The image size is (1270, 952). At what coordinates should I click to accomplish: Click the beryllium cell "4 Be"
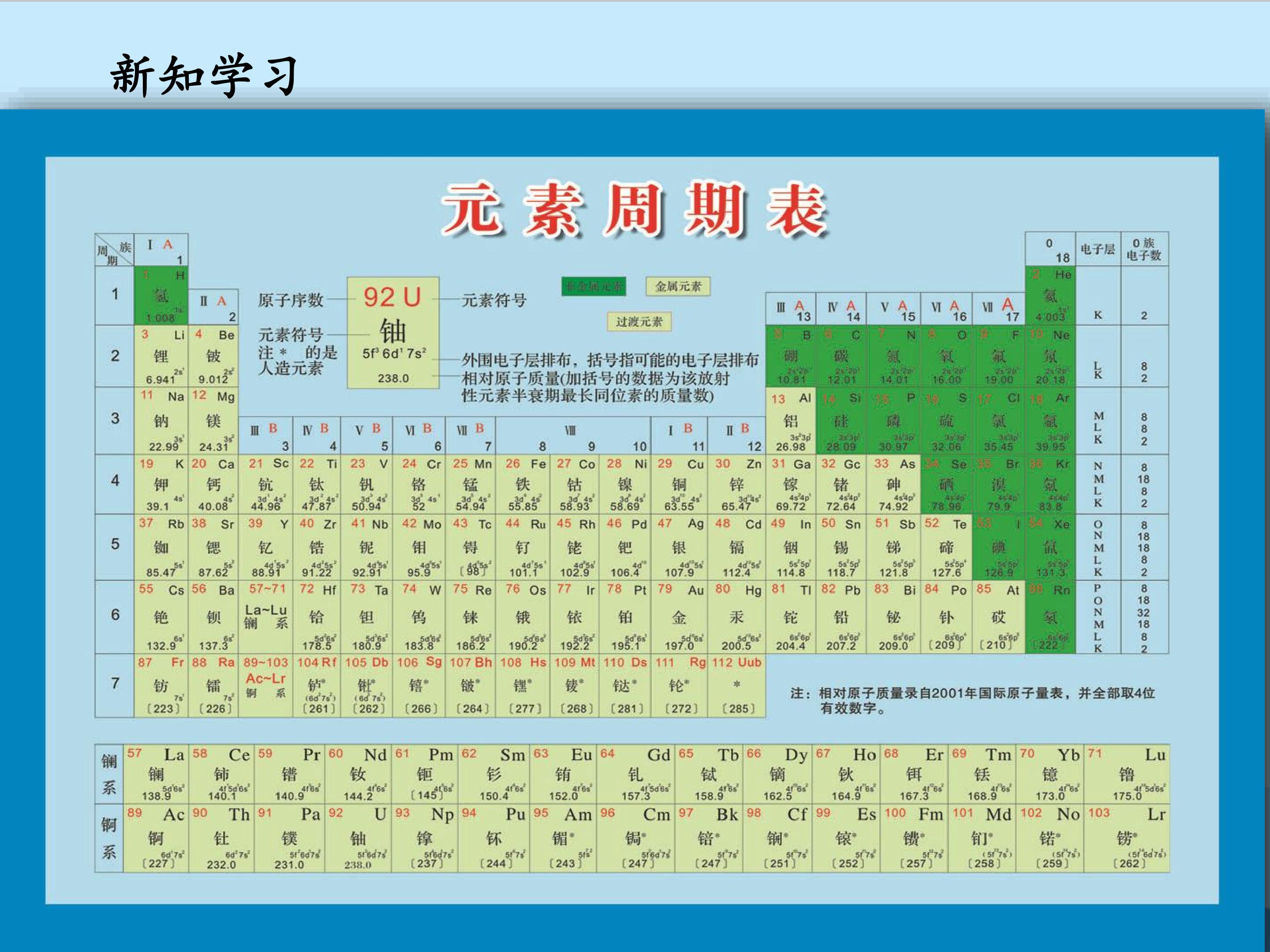click(x=213, y=357)
